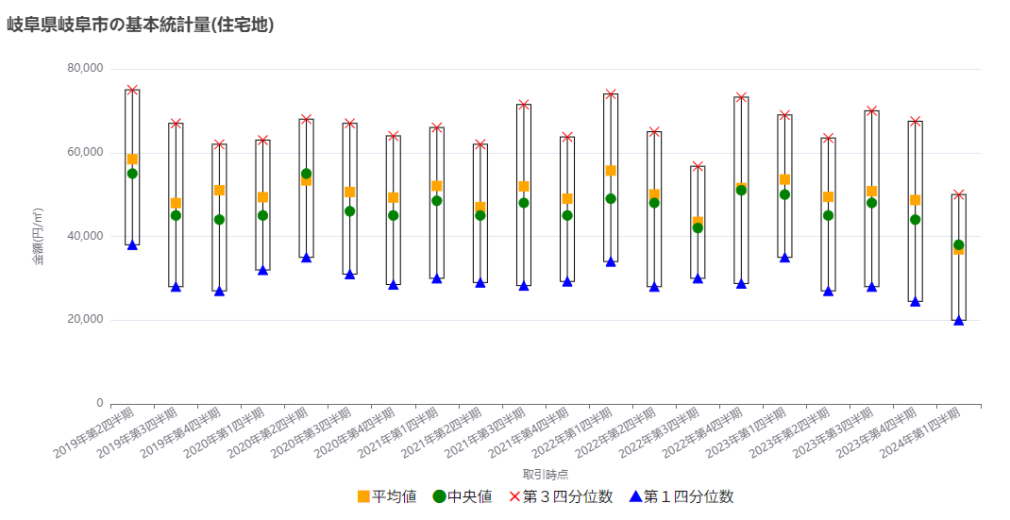Image resolution: width=1010 pixels, height=520 pixels.
Task: Click the green median circle for 2022年第4四半期
Action: pyautogui.click(x=741, y=190)
